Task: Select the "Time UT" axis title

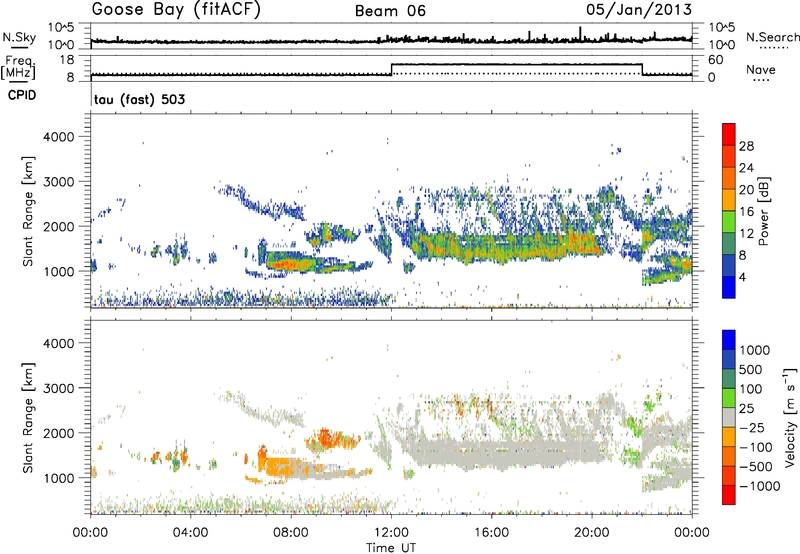Action: (391, 548)
